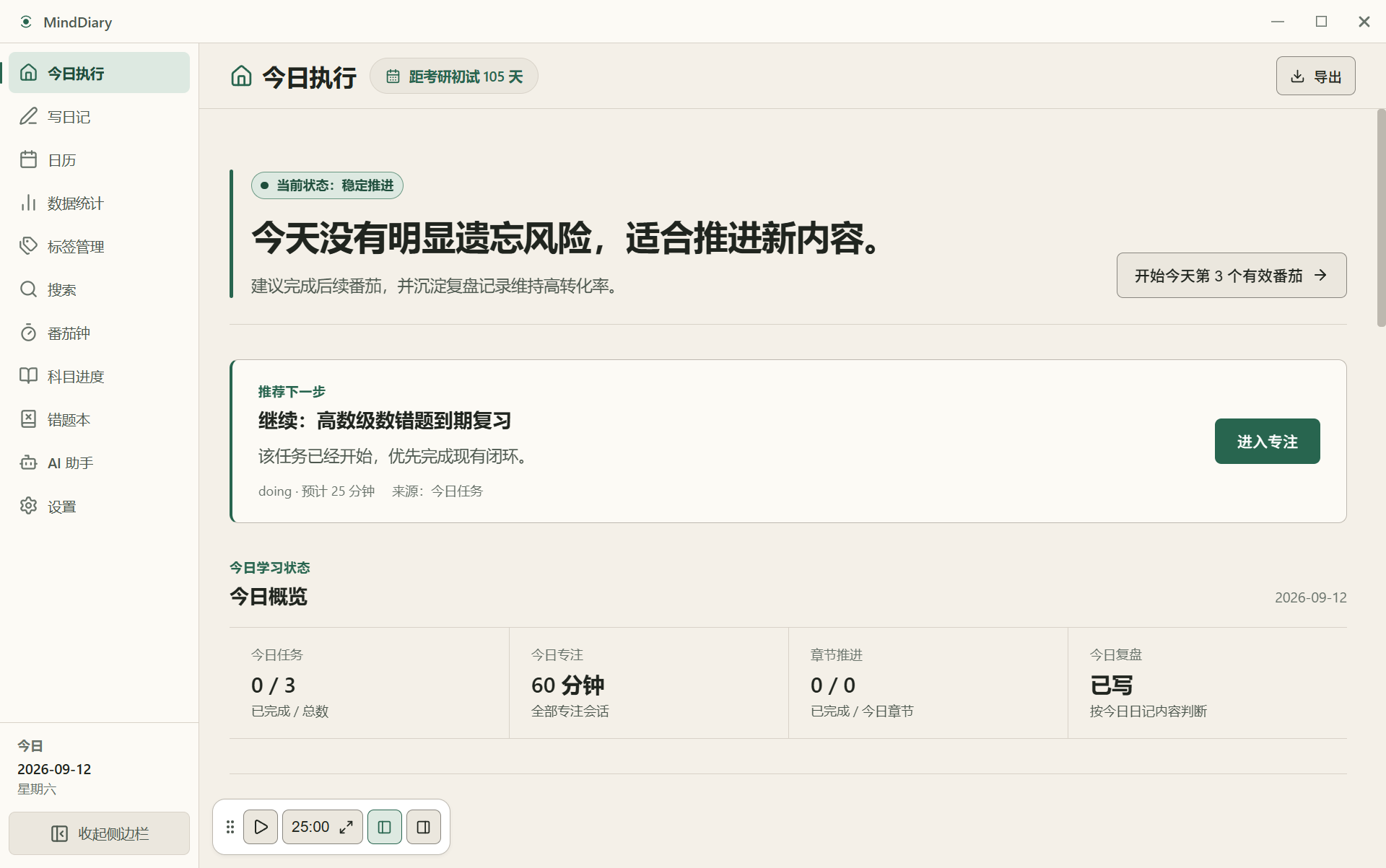Click the 搜索 magnifier icon
Screen dimensions: 1386x868
point(28,289)
